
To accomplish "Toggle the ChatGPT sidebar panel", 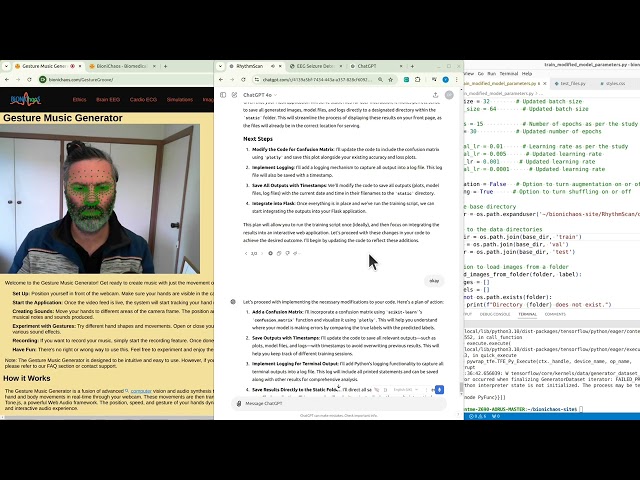I will (x=223, y=95).
